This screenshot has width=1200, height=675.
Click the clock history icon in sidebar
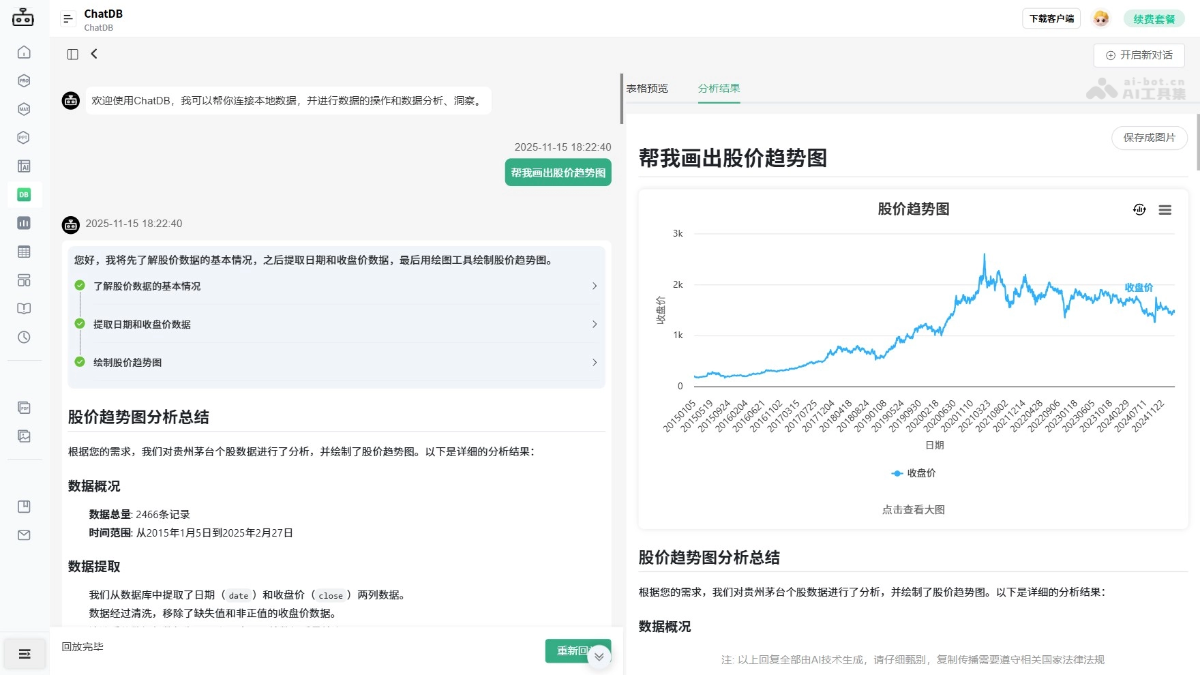coord(23,337)
